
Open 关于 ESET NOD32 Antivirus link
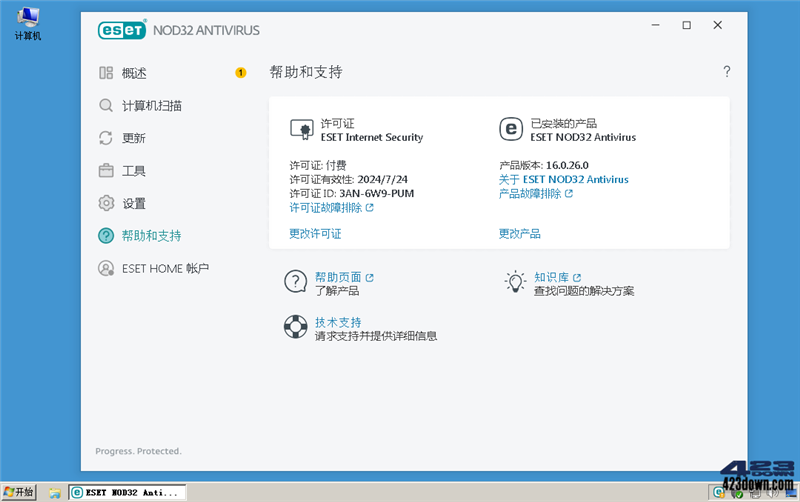(x=563, y=180)
